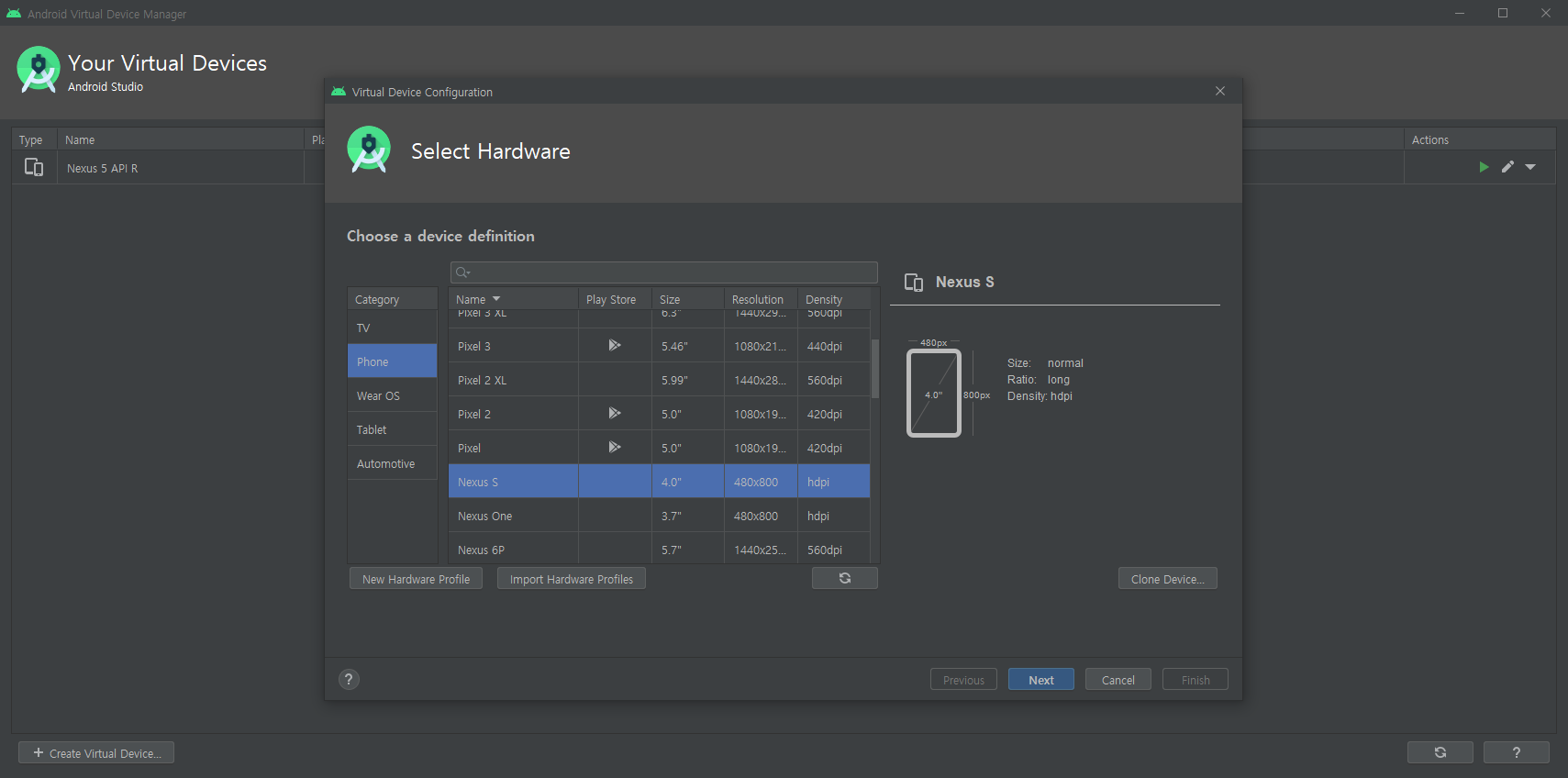Select the Pixel 3 device row
This screenshot has height=778, width=1568.
[x=659, y=346]
